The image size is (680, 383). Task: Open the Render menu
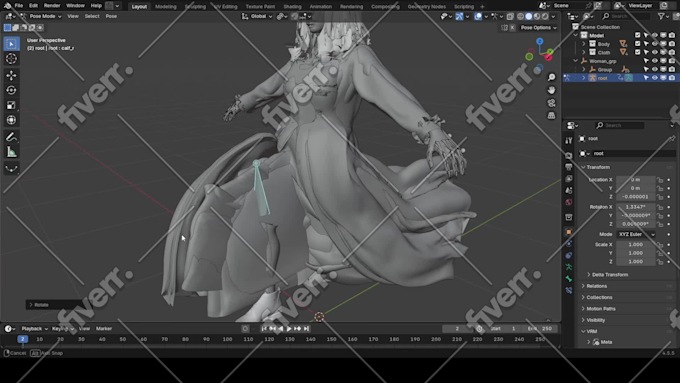52,6
